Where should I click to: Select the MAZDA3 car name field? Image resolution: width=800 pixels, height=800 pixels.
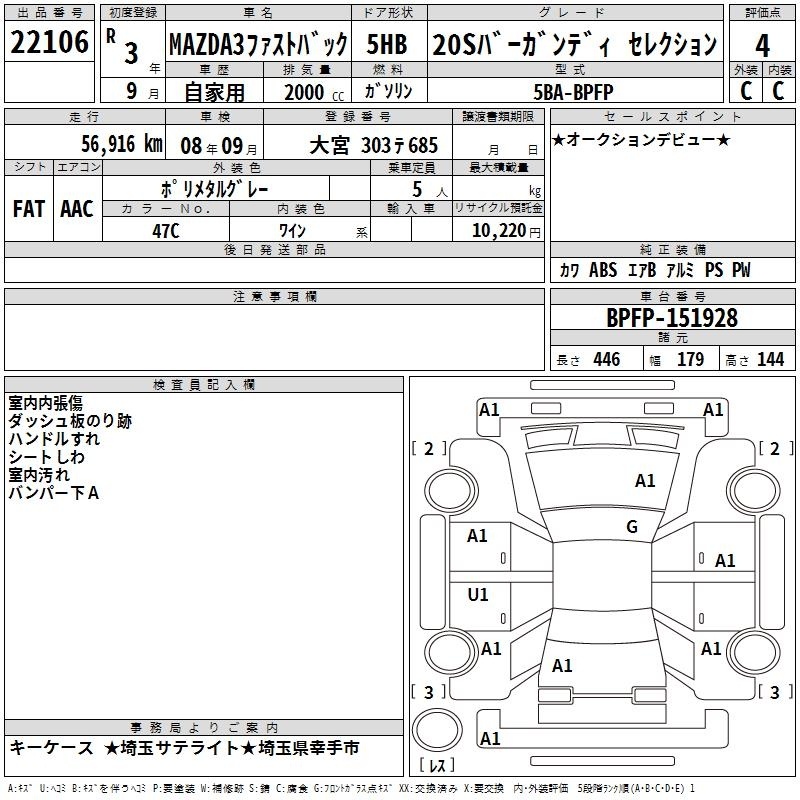tap(257, 45)
